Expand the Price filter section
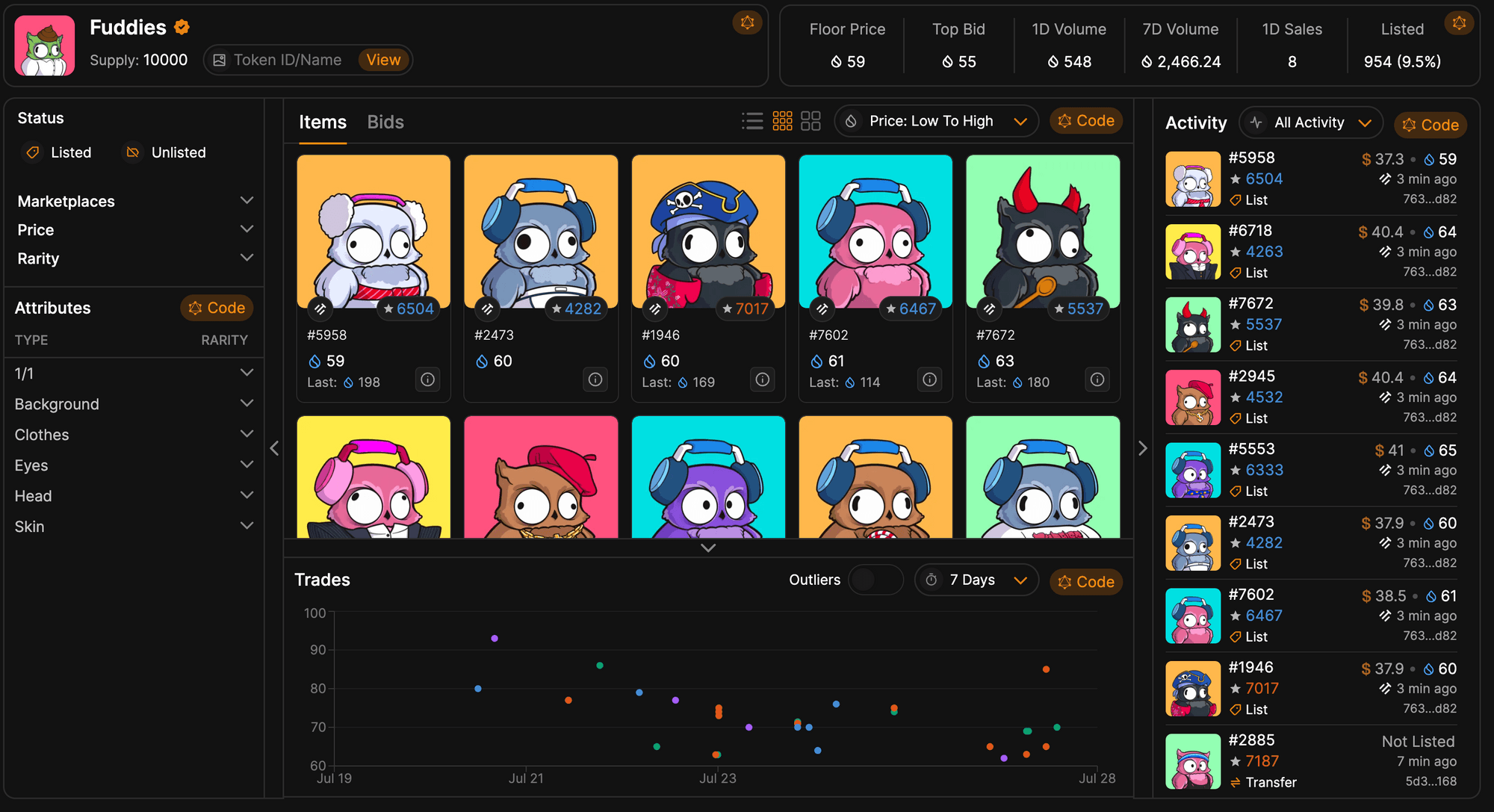 [x=136, y=229]
